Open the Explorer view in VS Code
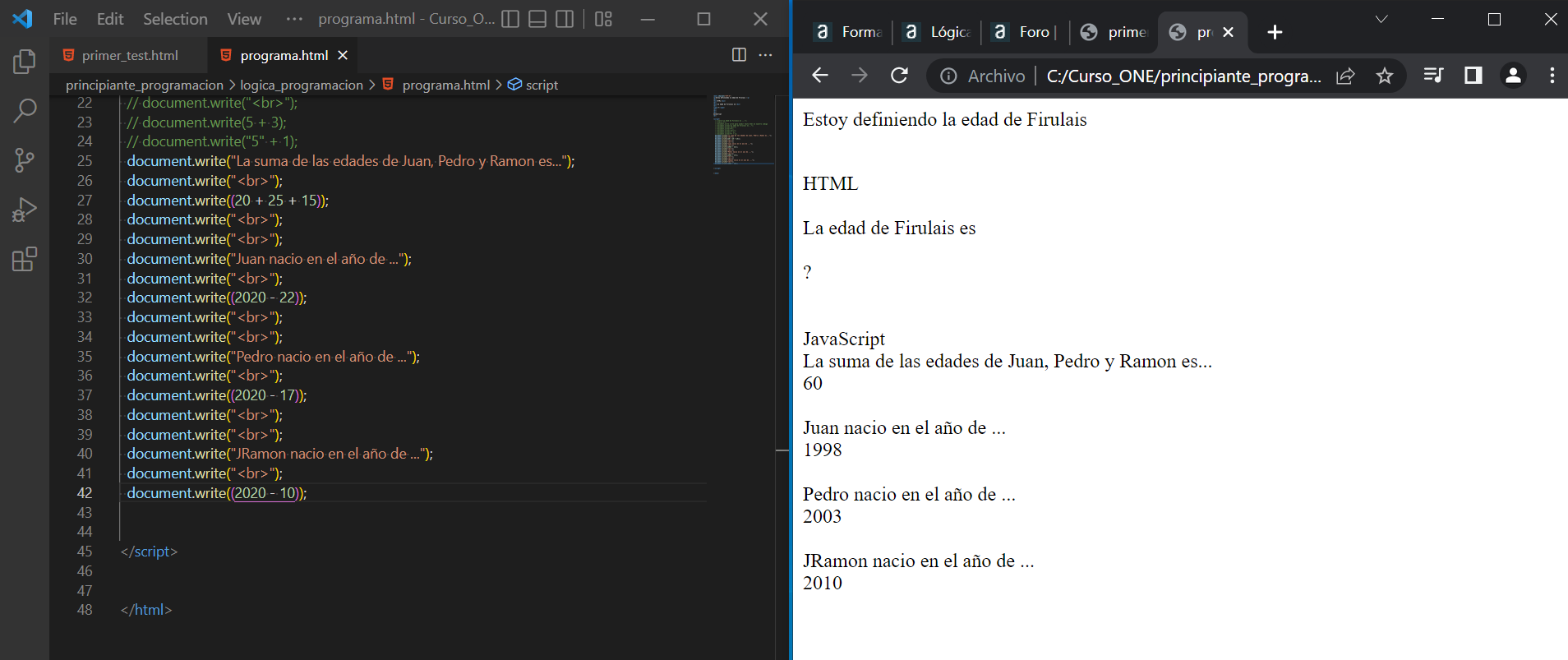The image size is (1568, 660). 25,62
